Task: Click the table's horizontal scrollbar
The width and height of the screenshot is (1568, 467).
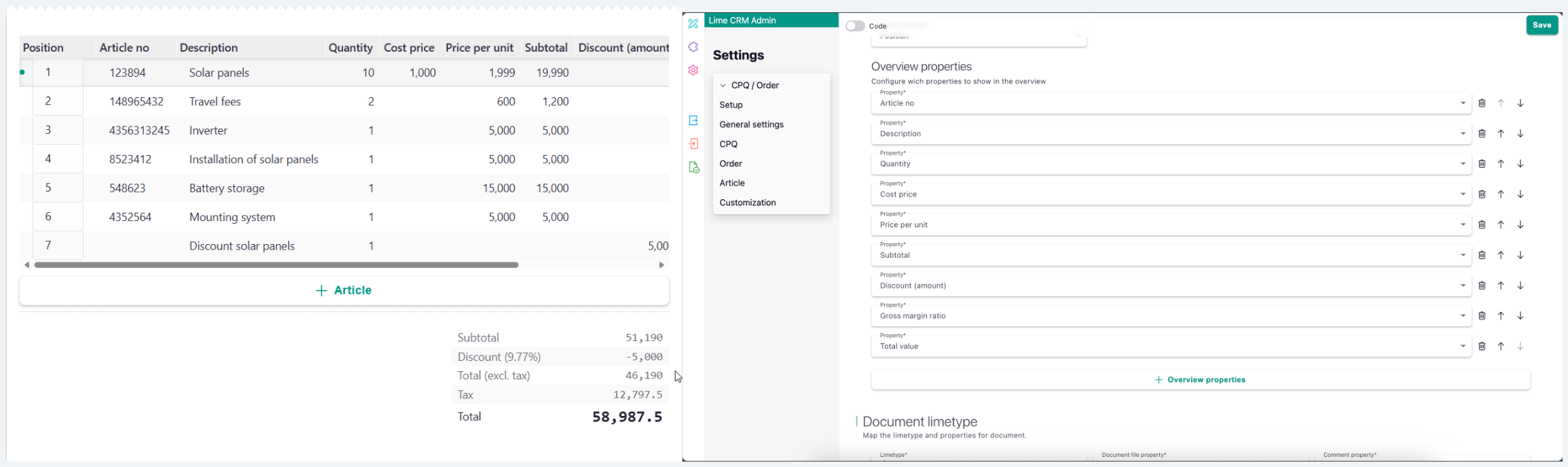Action: point(276,265)
